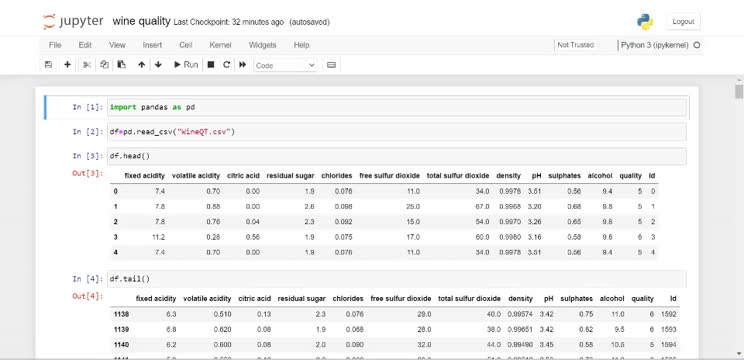Viewport: 744px width, 360px height.
Task: Click the row index 1138 in Out[4]
Action: point(121,314)
